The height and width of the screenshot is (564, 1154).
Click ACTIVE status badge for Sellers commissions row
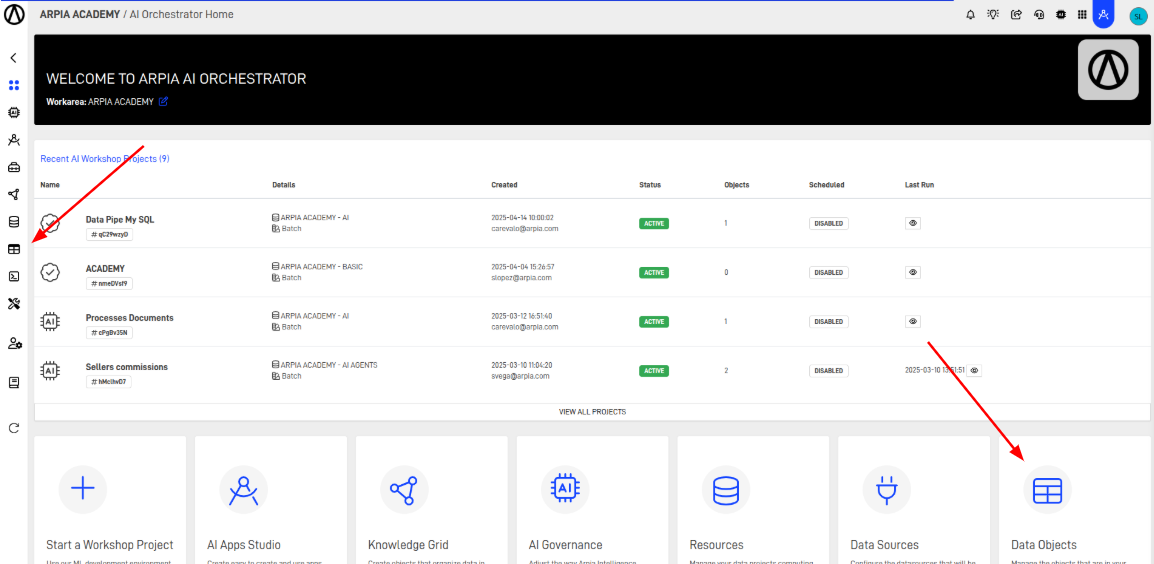[654, 370]
